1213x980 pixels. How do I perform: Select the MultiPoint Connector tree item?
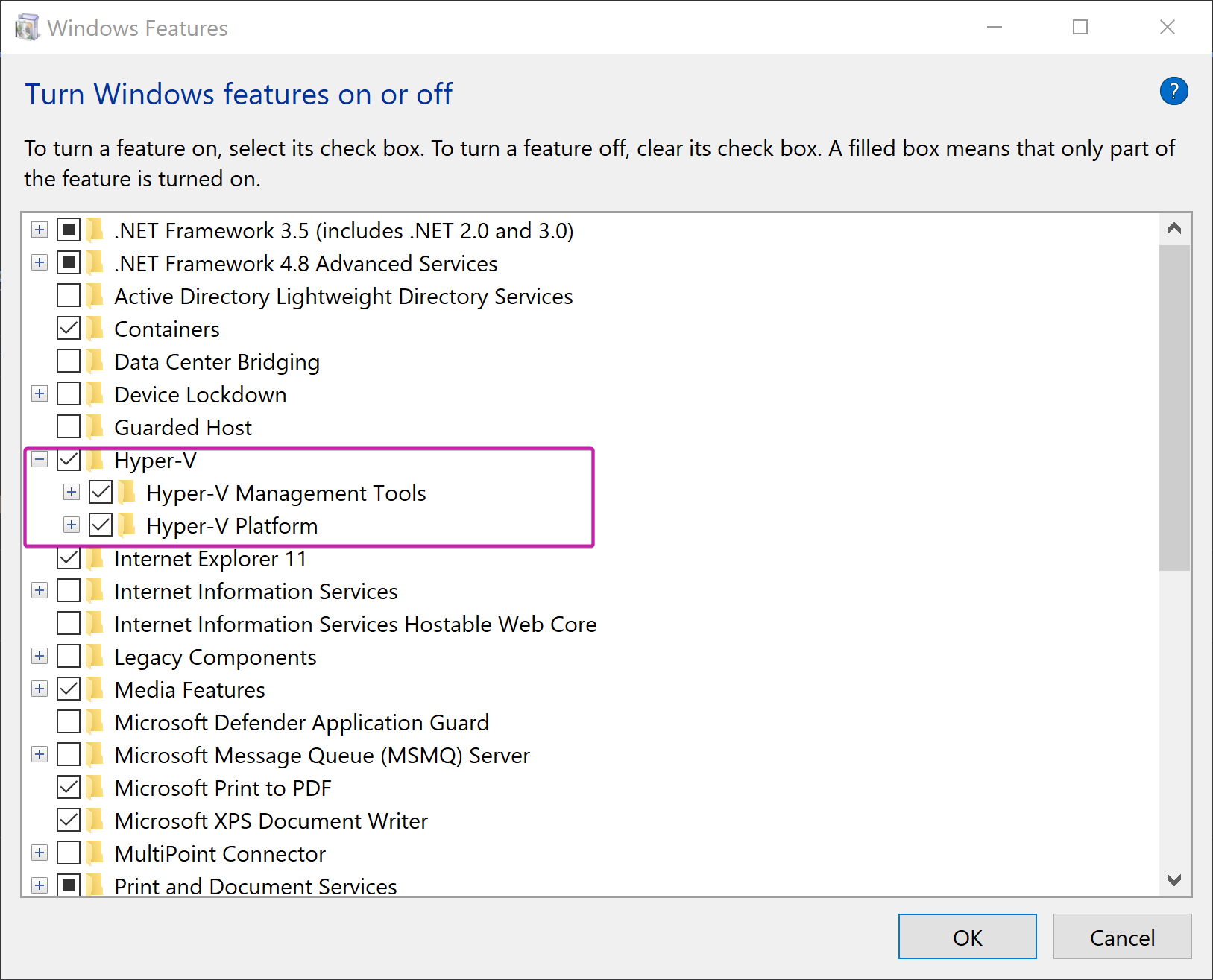click(220, 854)
